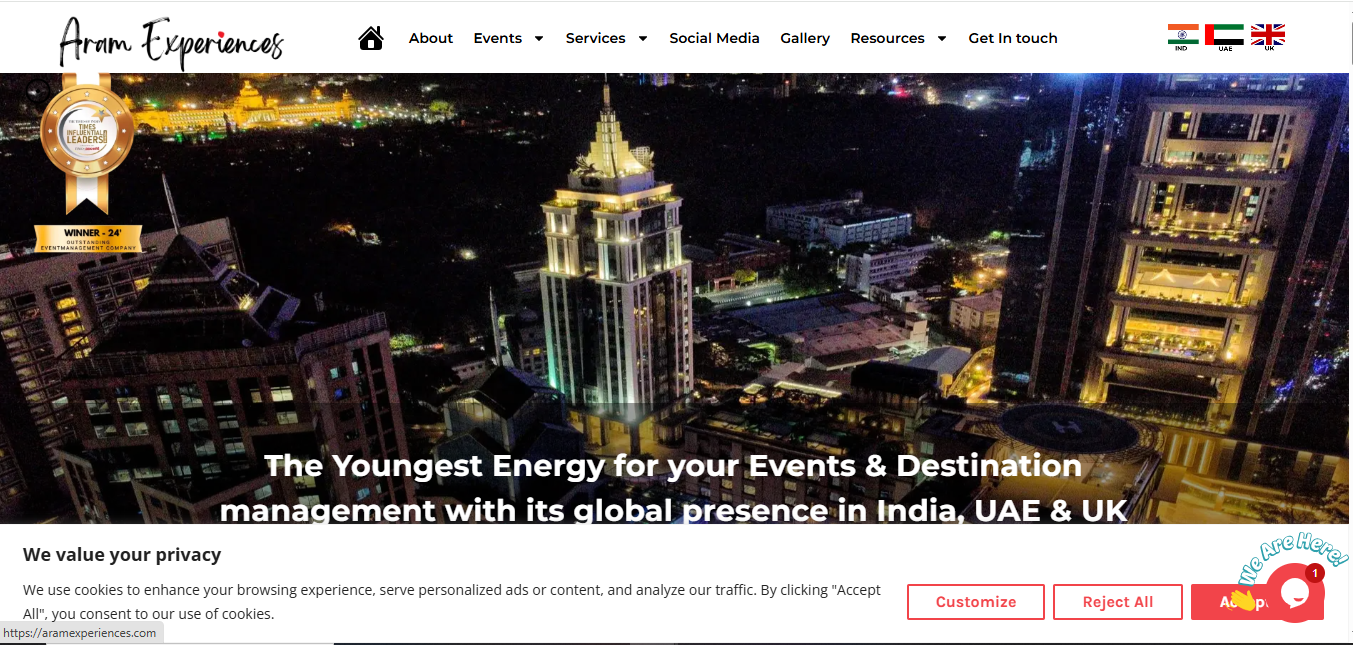Expand the Services dropdown arrow
The width and height of the screenshot is (1353, 645).
click(x=643, y=39)
